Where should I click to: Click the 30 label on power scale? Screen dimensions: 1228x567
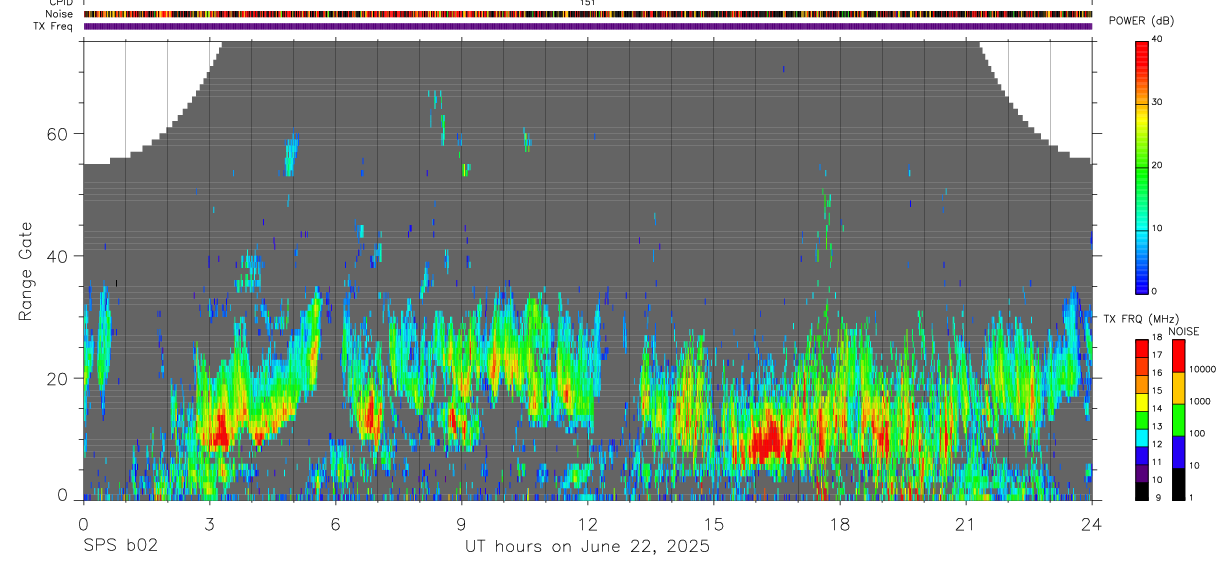1156,102
